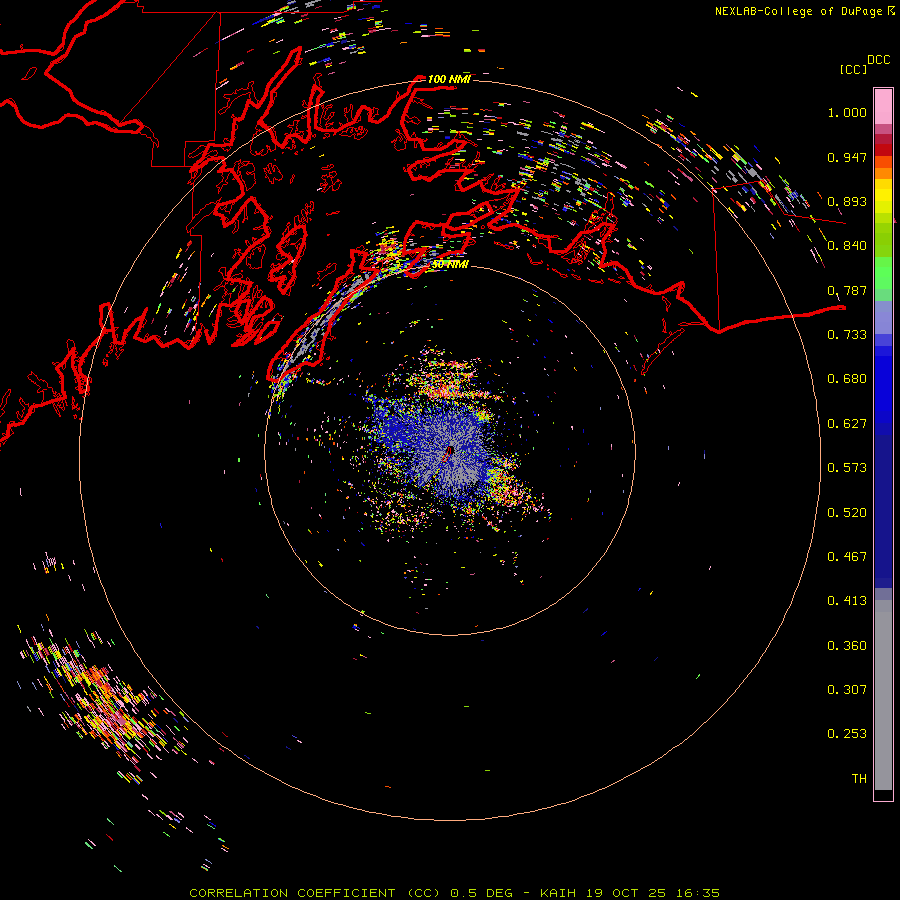
Task: Pick the orange segment of the color bar
Action: pos(883,173)
